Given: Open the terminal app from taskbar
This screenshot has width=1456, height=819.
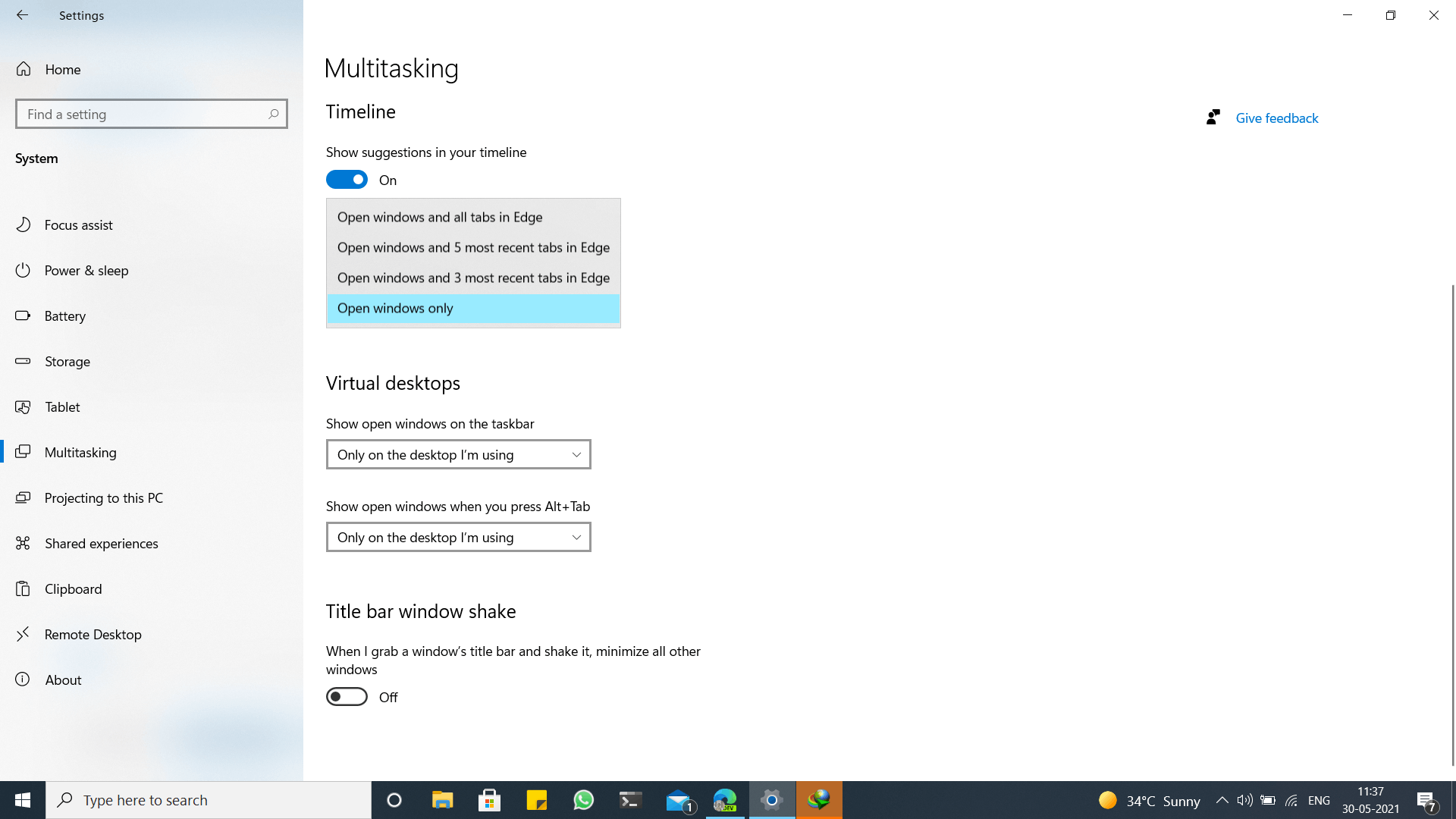Looking at the screenshot, I should (x=630, y=800).
